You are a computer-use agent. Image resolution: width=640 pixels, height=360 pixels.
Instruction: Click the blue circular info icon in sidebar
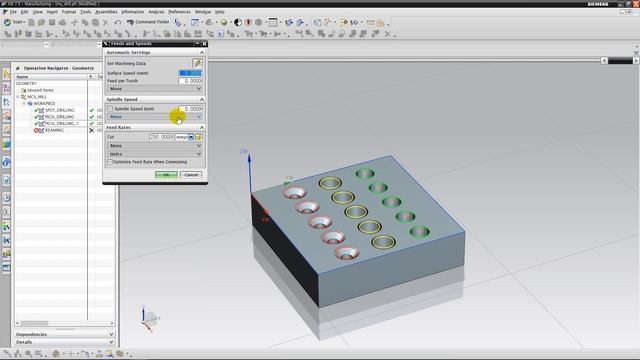coord(6,162)
